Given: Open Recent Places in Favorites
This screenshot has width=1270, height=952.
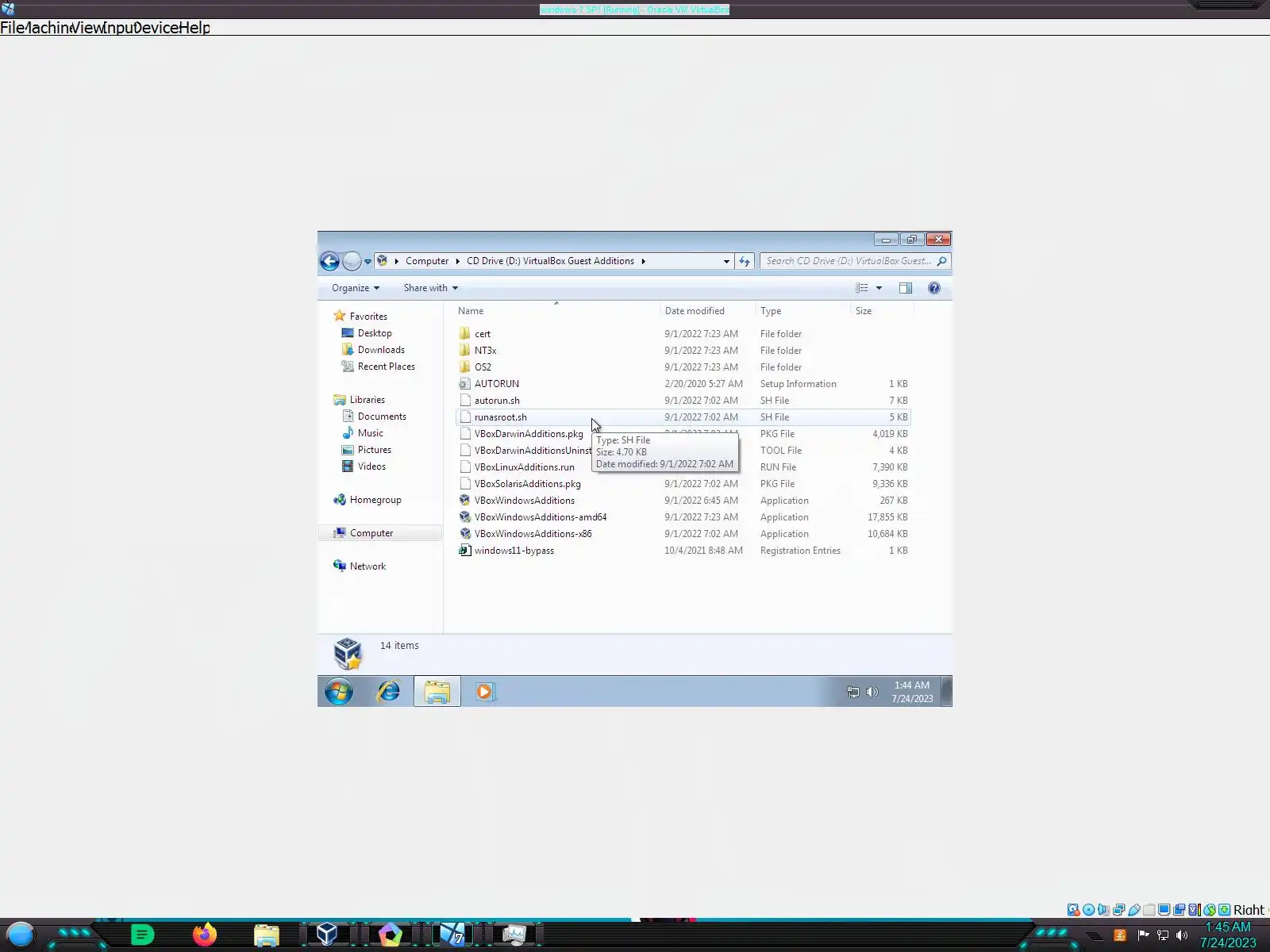Looking at the screenshot, I should point(387,367).
